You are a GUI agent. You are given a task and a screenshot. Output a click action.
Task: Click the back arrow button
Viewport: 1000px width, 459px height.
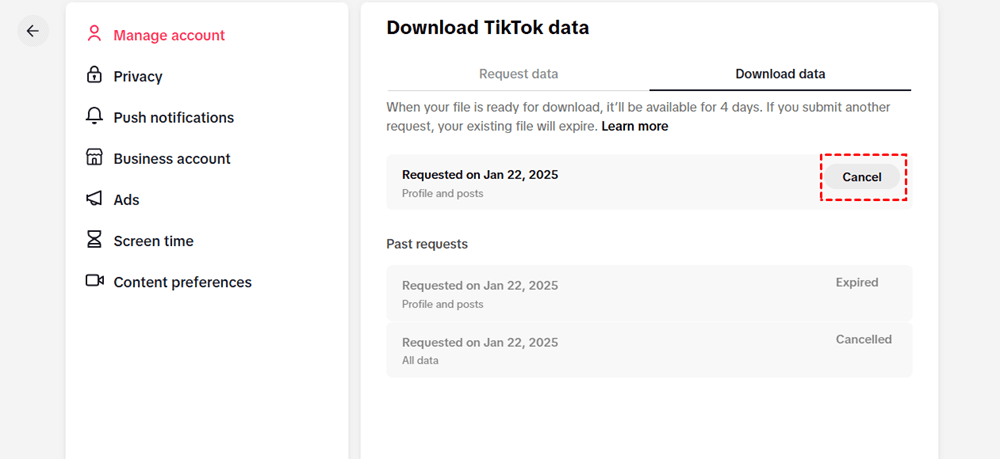click(x=33, y=31)
